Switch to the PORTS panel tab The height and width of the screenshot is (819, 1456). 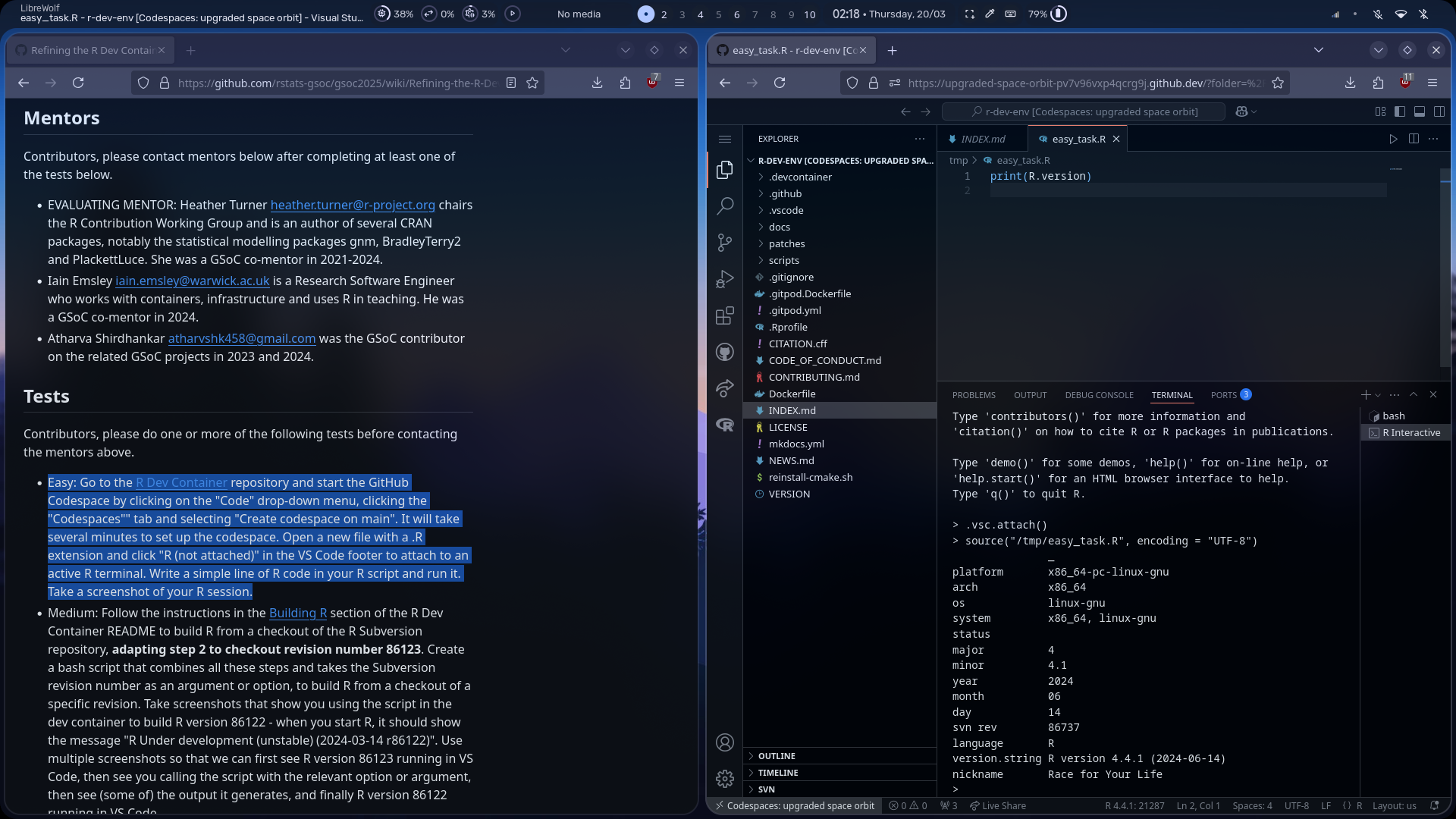pos(1230,395)
